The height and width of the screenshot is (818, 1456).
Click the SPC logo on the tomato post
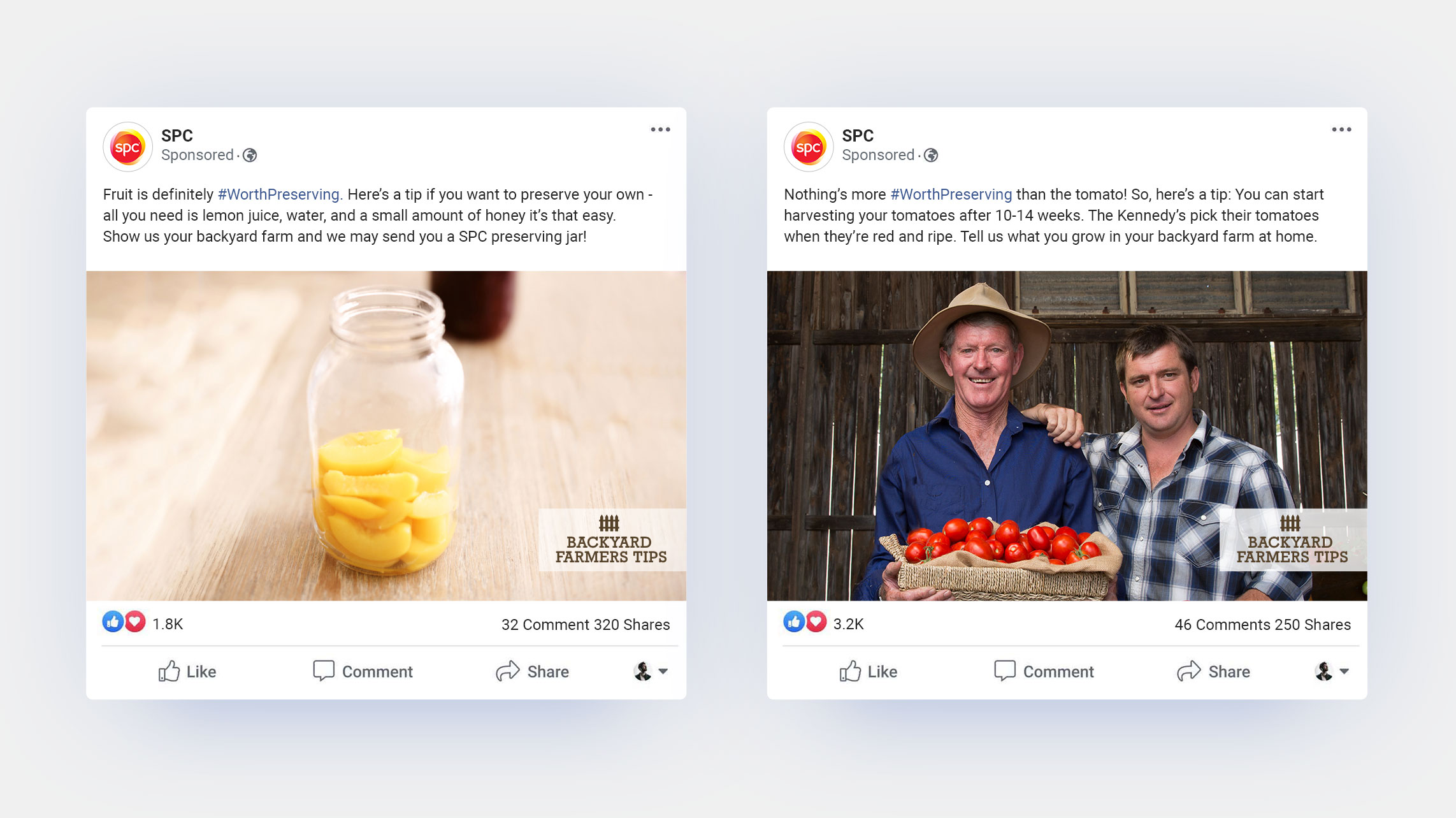coord(809,147)
